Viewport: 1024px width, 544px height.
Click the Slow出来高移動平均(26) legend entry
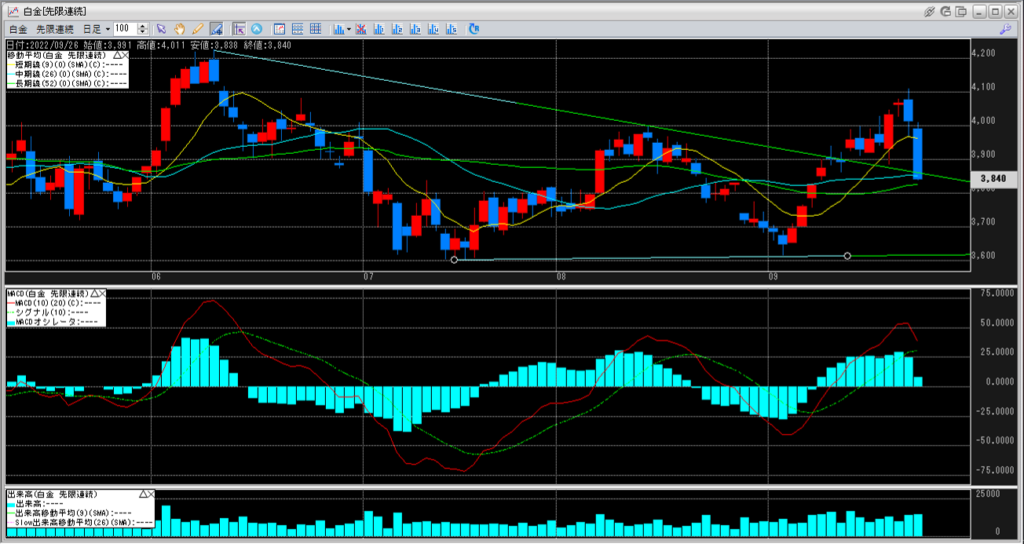click(80, 522)
